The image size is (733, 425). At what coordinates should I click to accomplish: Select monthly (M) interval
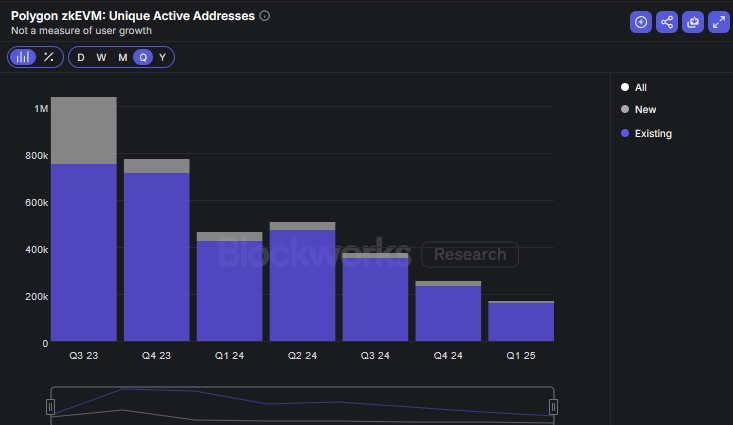click(122, 58)
